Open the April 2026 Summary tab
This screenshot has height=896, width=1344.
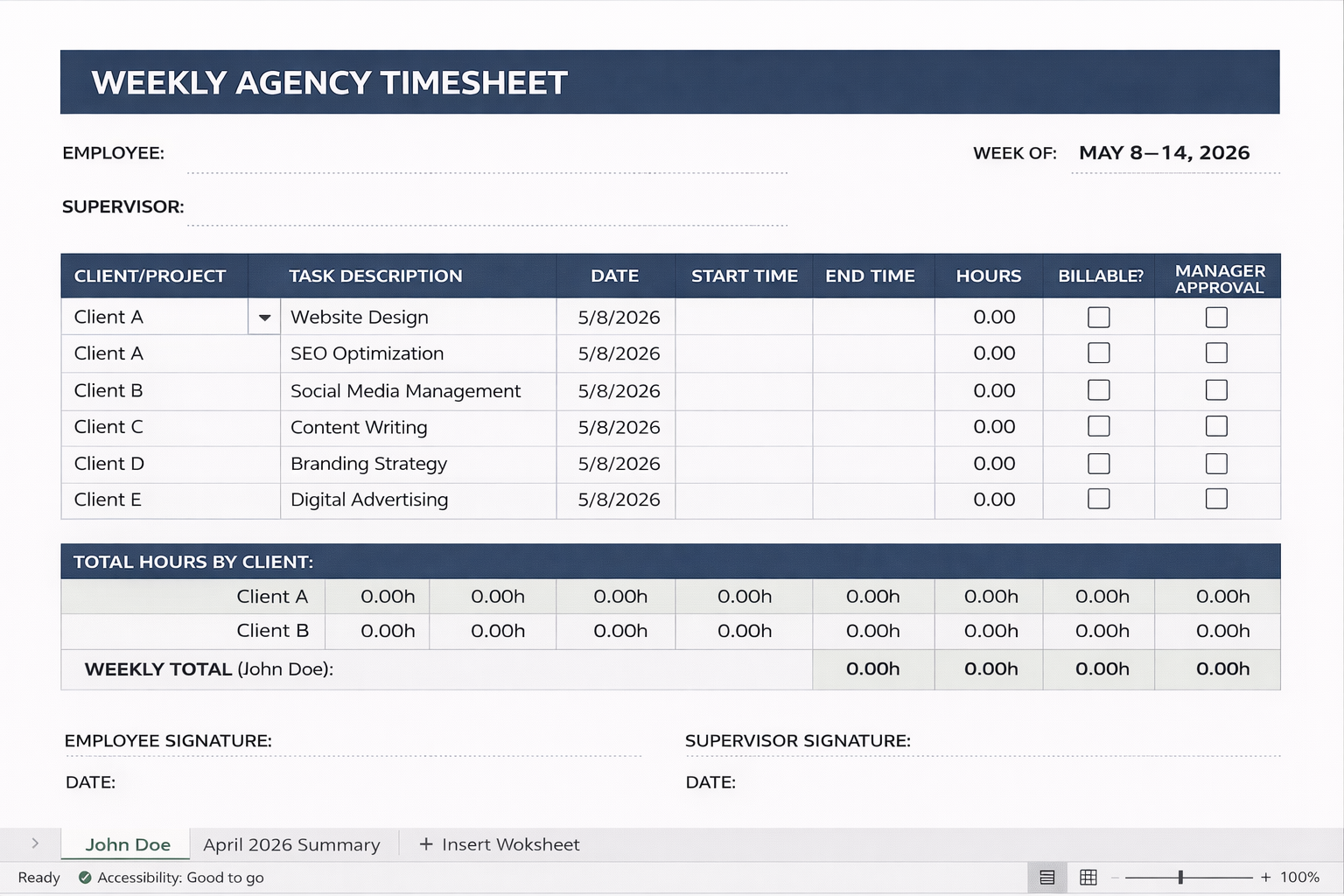pyautogui.click(x=291, y=844)
